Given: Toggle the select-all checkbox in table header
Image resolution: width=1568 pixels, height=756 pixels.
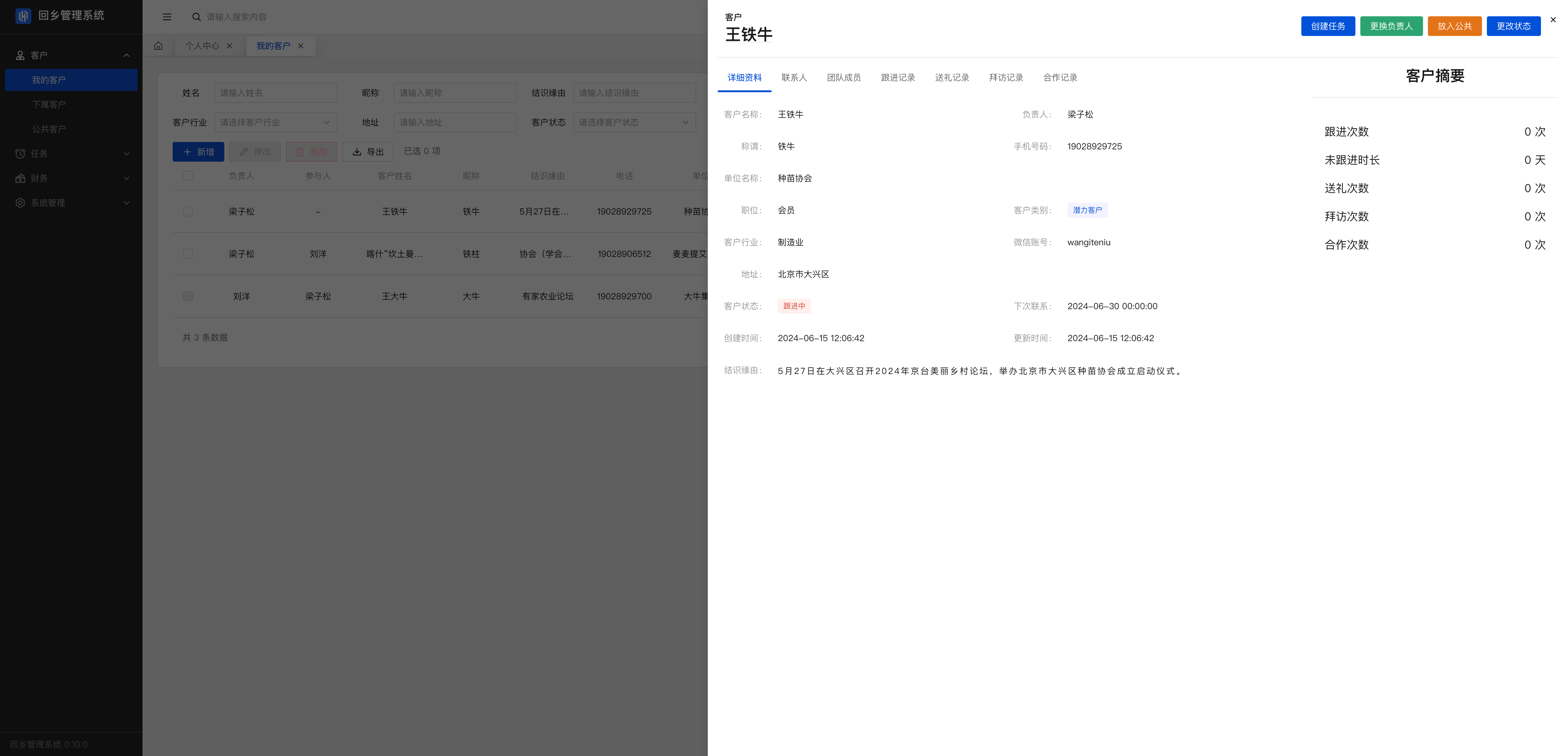Looking at the screenshot, I should [188, 176].
